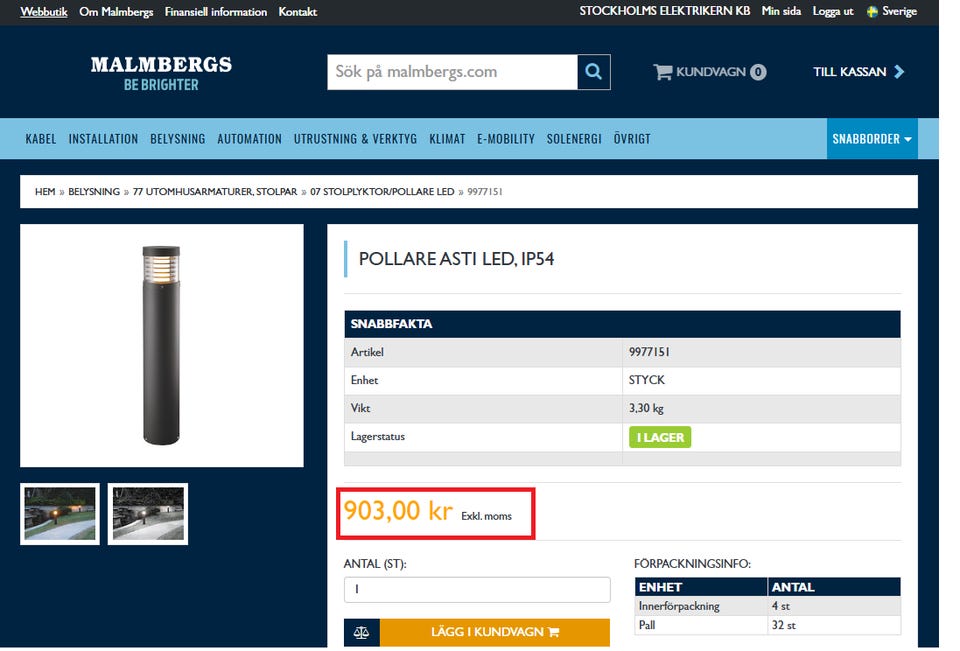Open the E-Mobility menu
The image size is (960, 651).
(x=506, y=139)
